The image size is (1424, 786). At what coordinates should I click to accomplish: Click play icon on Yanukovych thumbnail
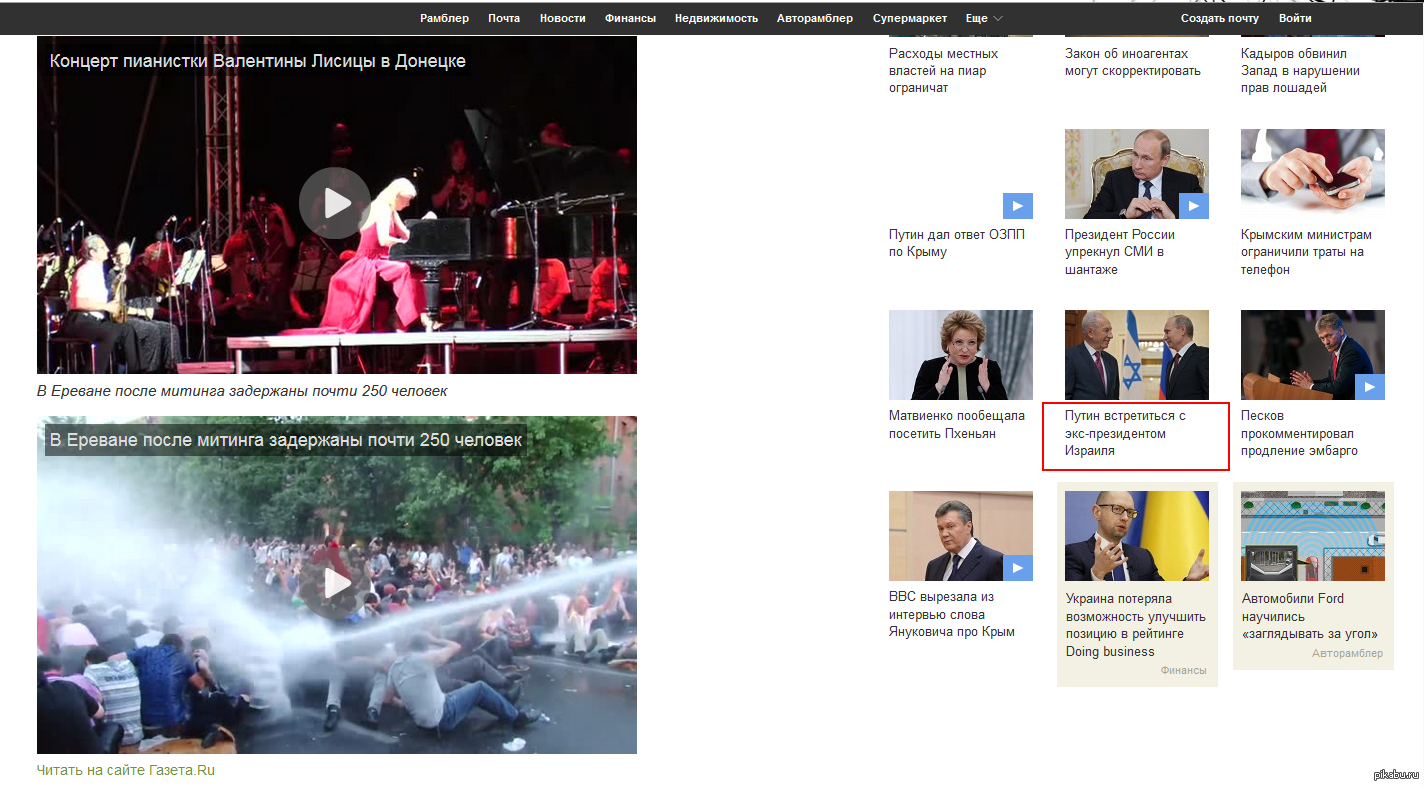(1017, 568)
